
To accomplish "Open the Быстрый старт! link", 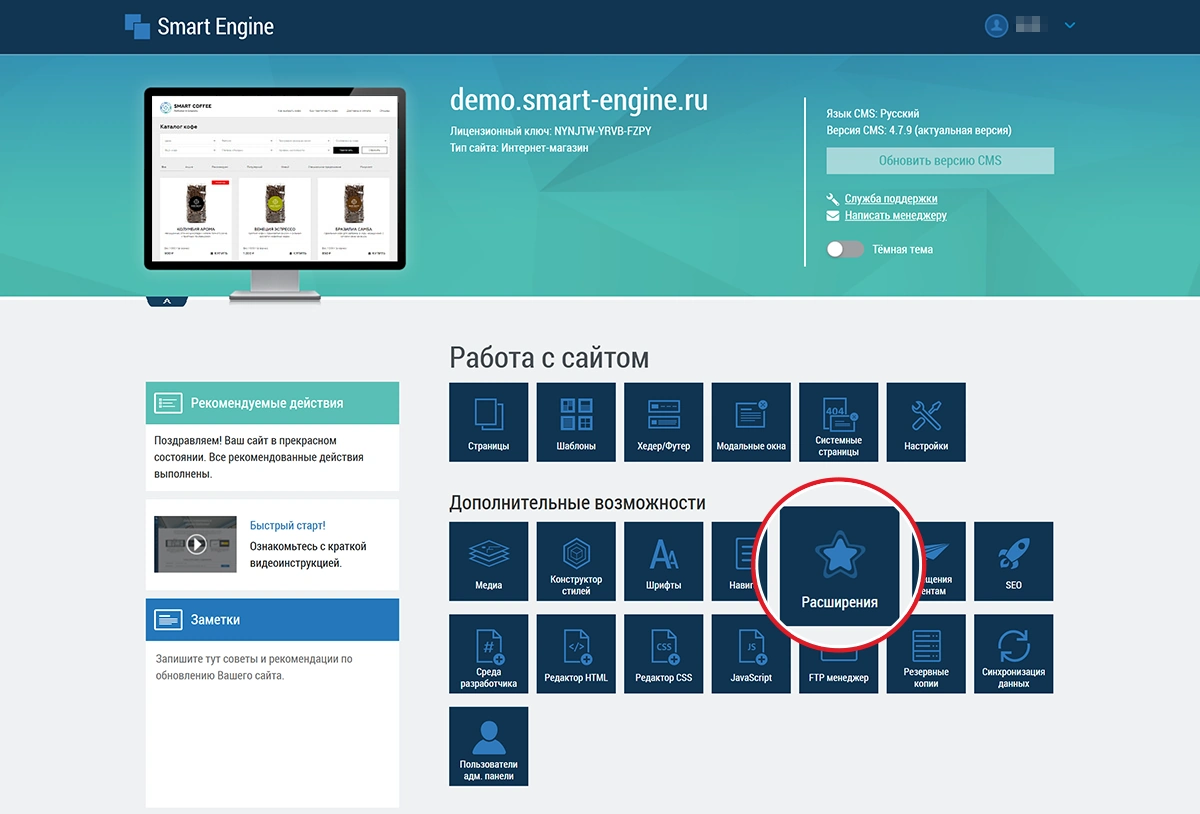I will tap(287, 526).
